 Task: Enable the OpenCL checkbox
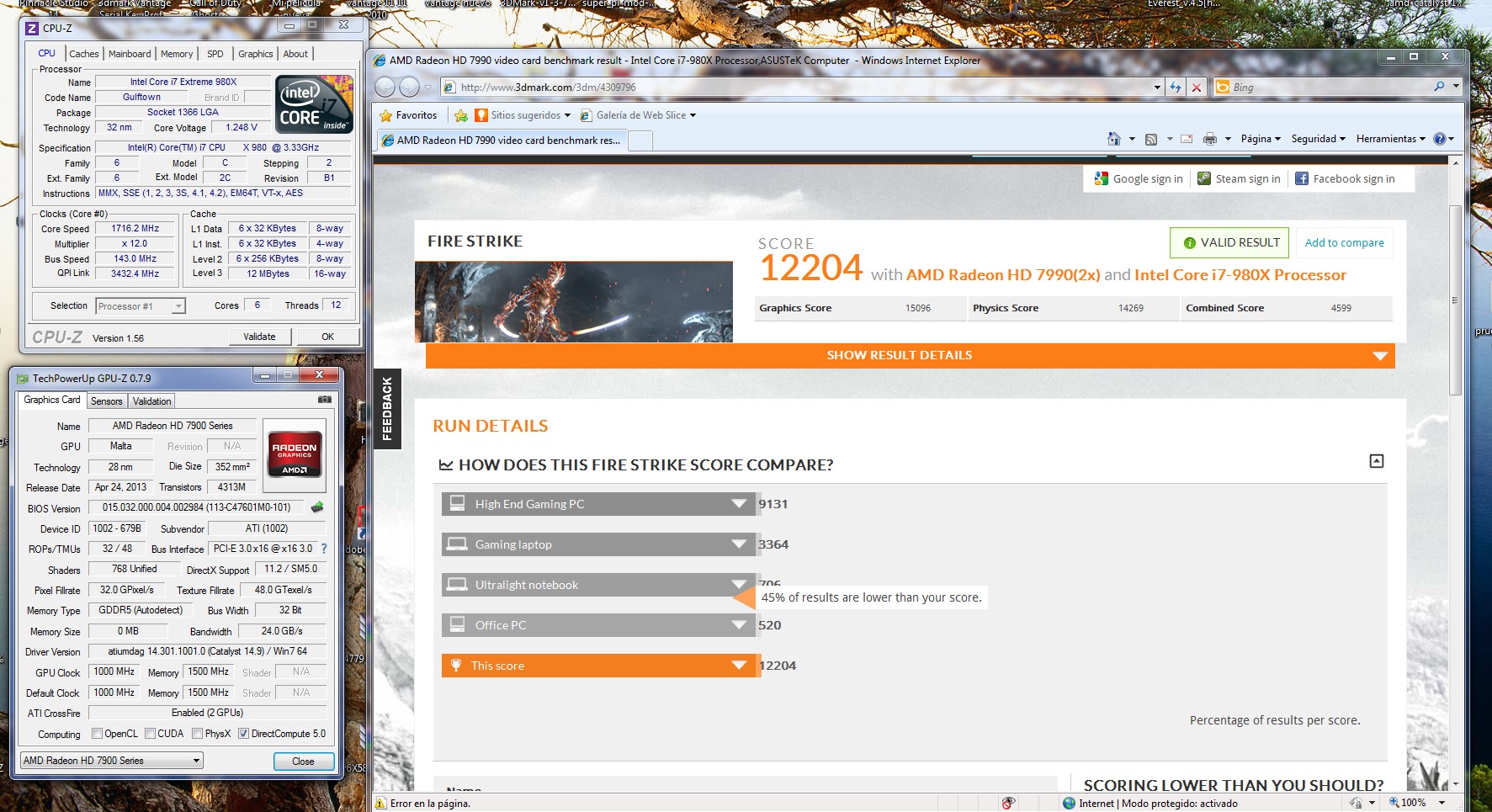point(97,734)
